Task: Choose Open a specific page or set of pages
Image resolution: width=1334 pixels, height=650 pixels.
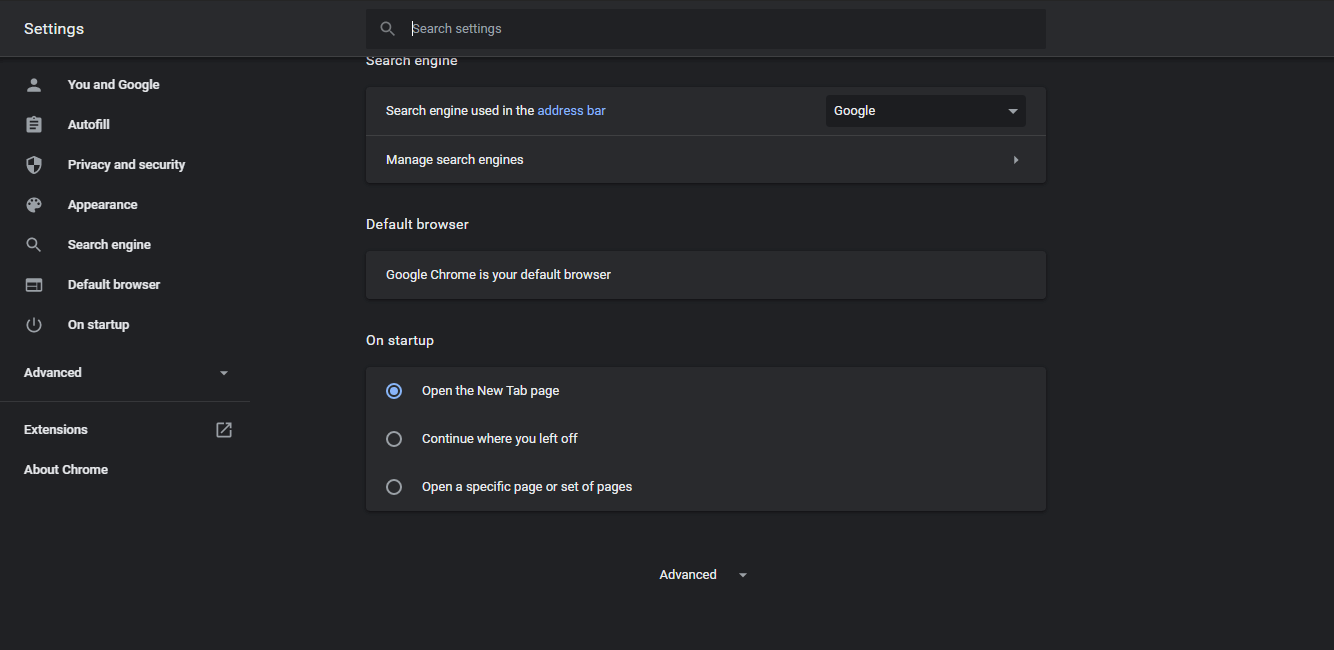Action: (x=394, y=487)
